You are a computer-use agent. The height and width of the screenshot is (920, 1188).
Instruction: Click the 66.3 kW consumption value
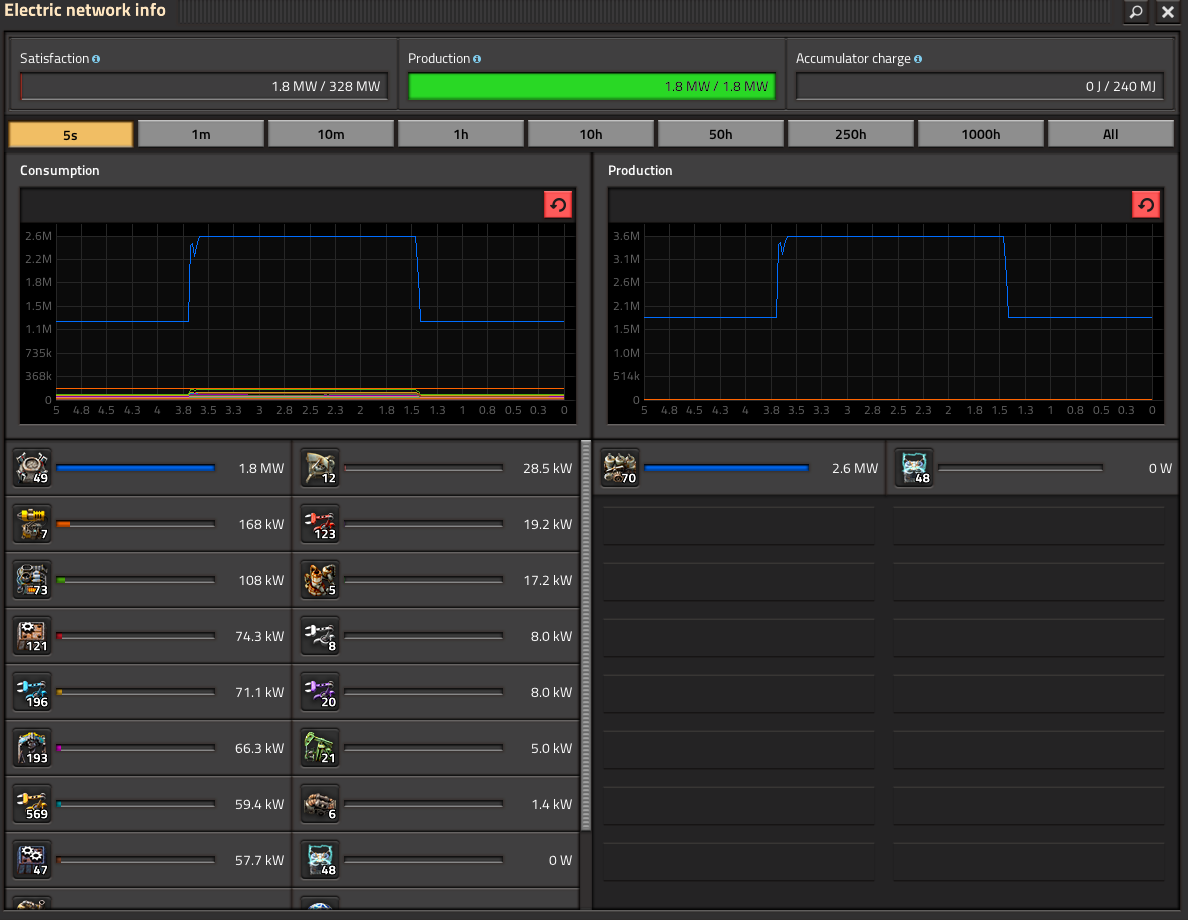(259, 749)
